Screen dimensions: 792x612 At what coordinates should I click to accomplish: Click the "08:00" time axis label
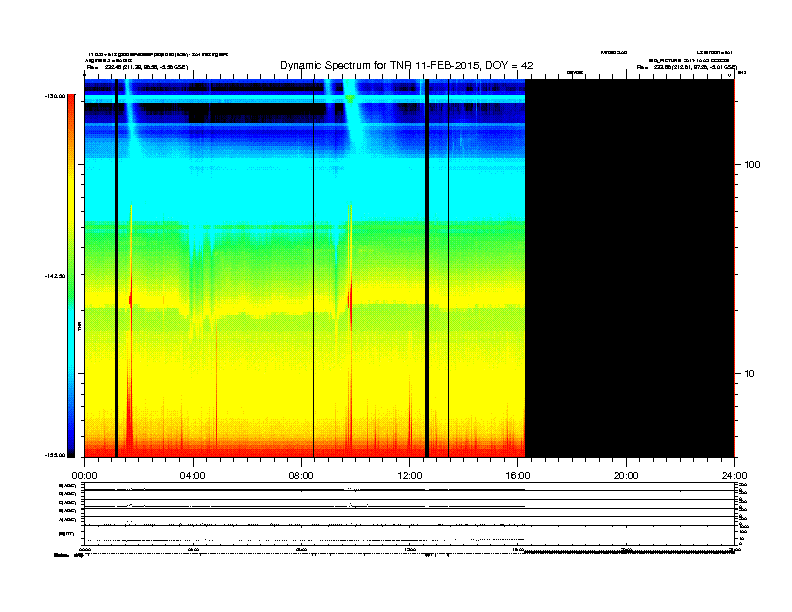[301, 476]
